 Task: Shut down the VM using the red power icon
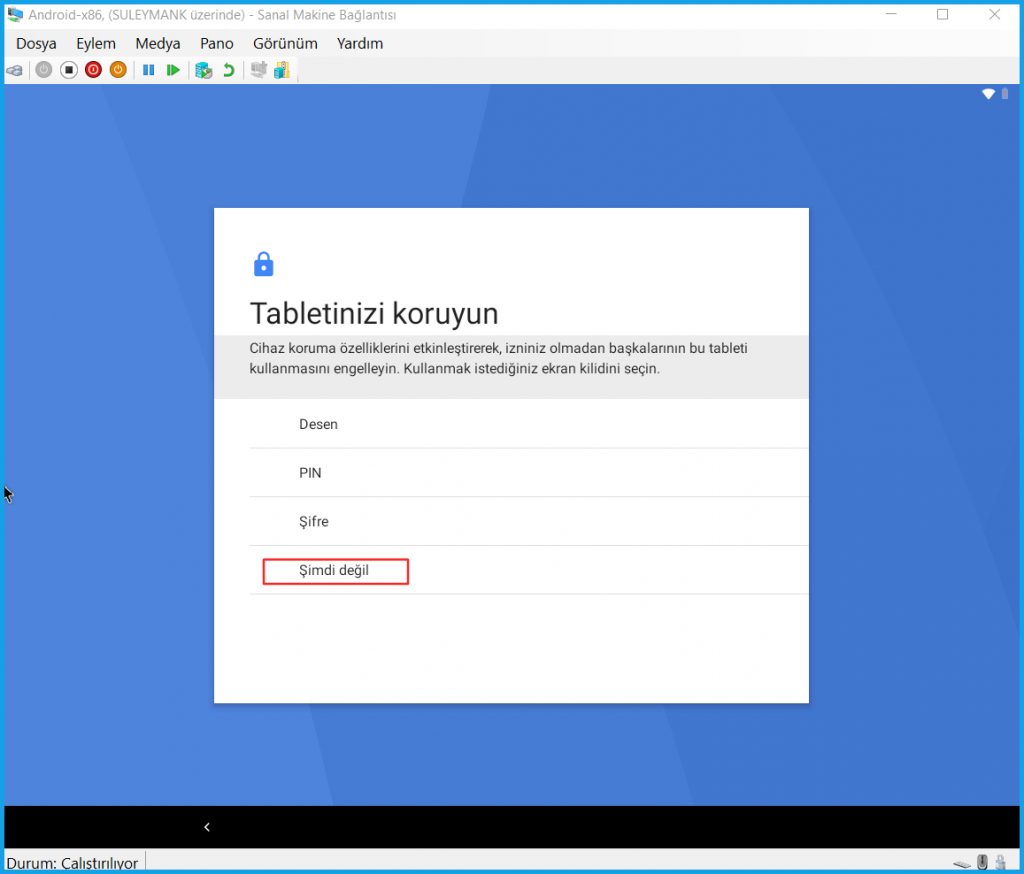point(93,70)
